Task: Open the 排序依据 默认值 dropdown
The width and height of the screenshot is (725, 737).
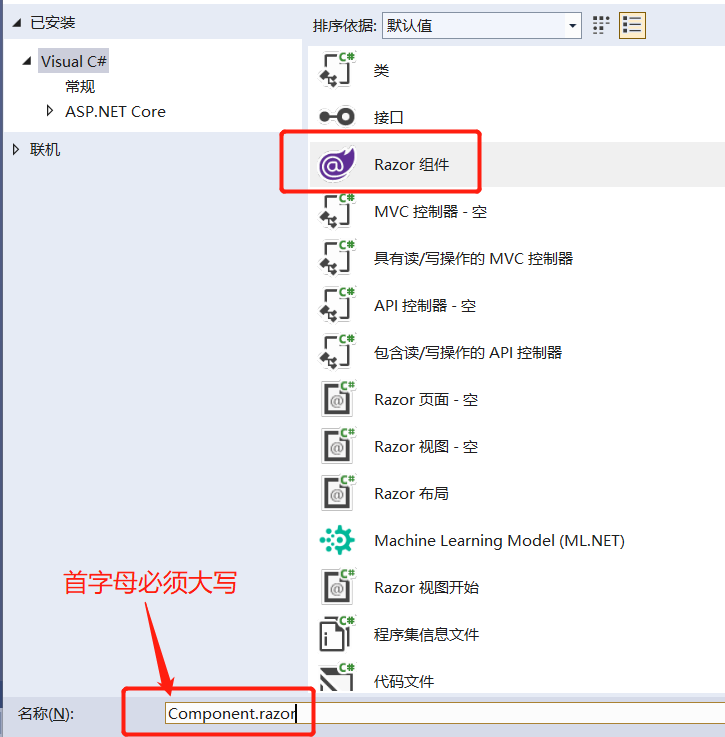Action: [481, 25]
